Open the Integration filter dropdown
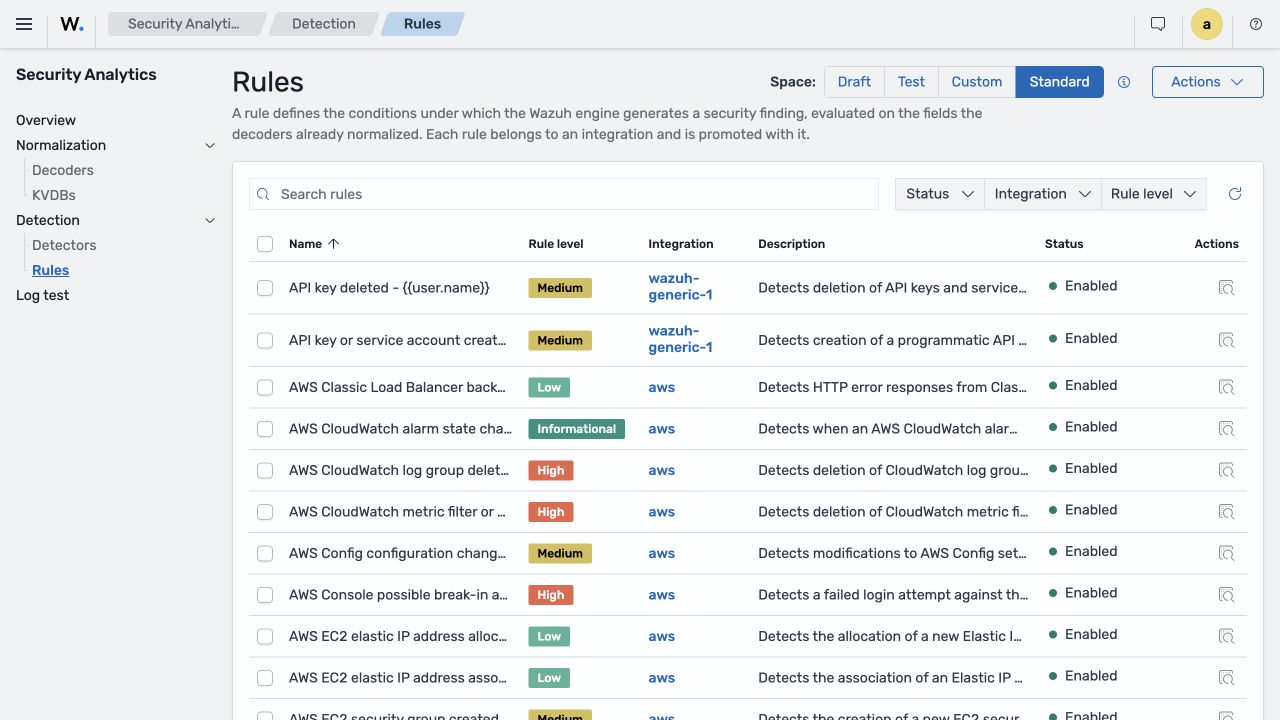Screen dimensions: 1280x720 click(x=1042, y=194)
